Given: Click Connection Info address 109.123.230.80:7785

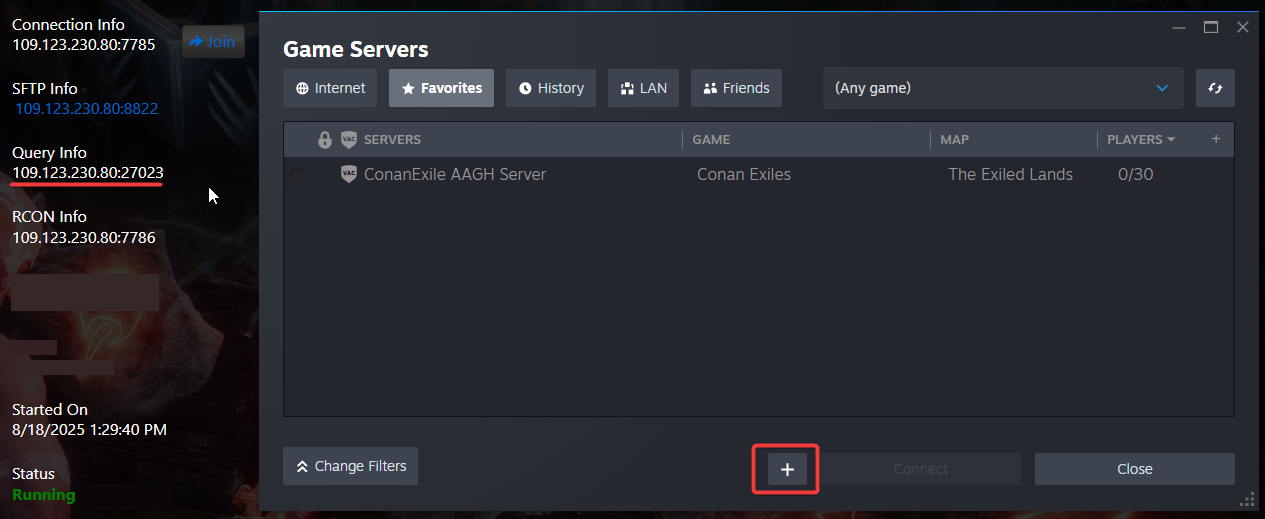Looking at the screenshot, I should 84,44.
